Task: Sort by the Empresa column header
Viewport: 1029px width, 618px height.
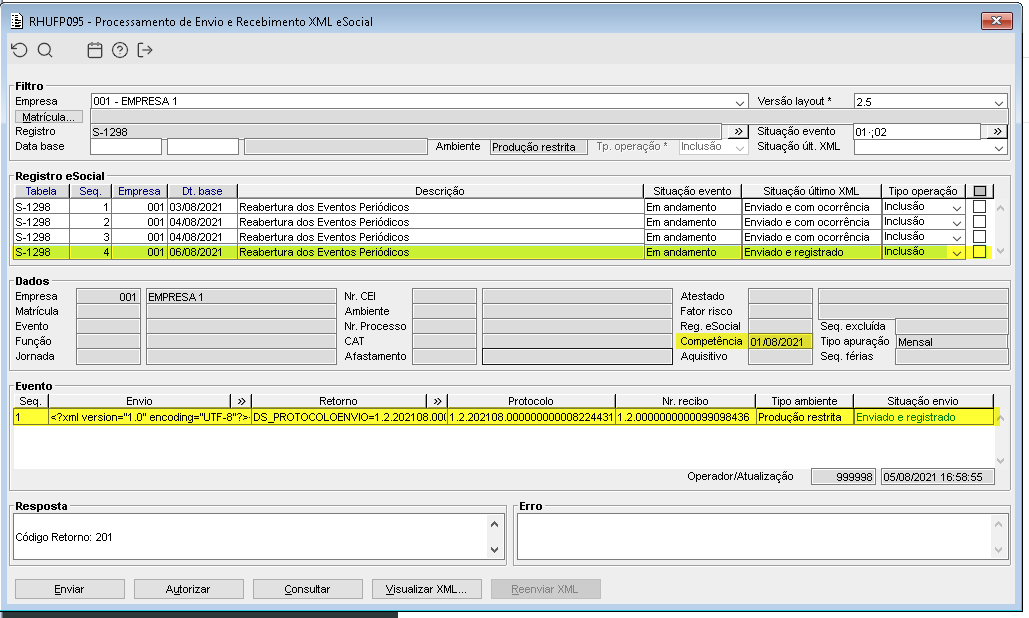Action: [x=139, y=191]
